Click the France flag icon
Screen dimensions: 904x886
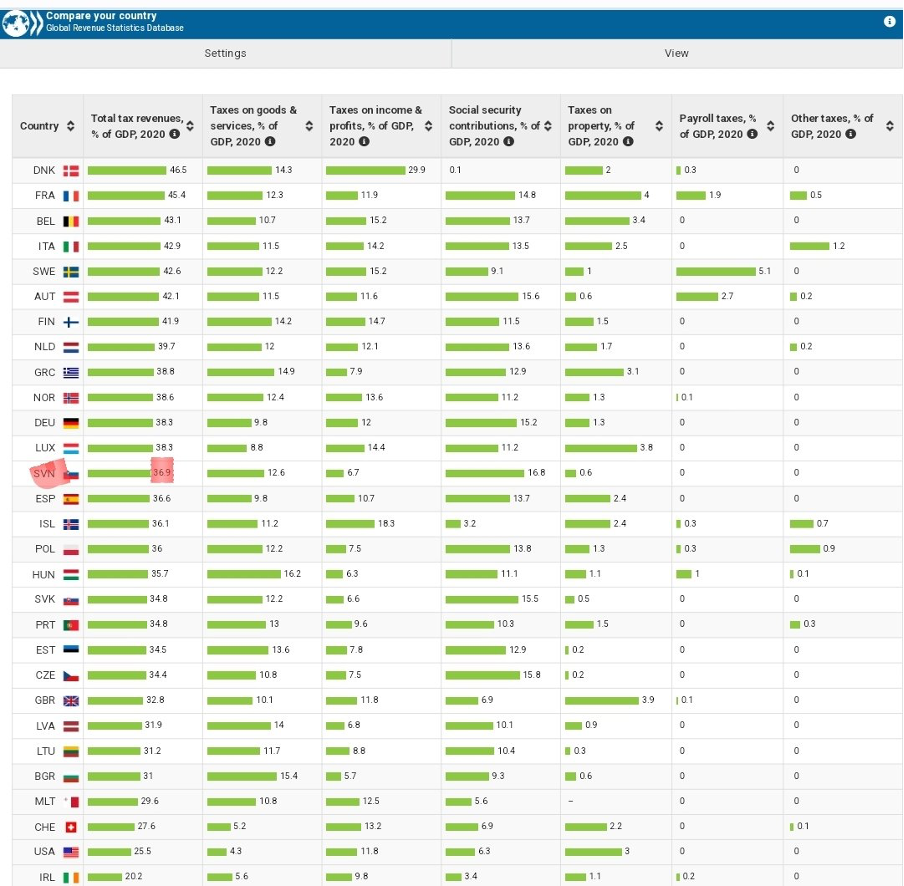71,196
